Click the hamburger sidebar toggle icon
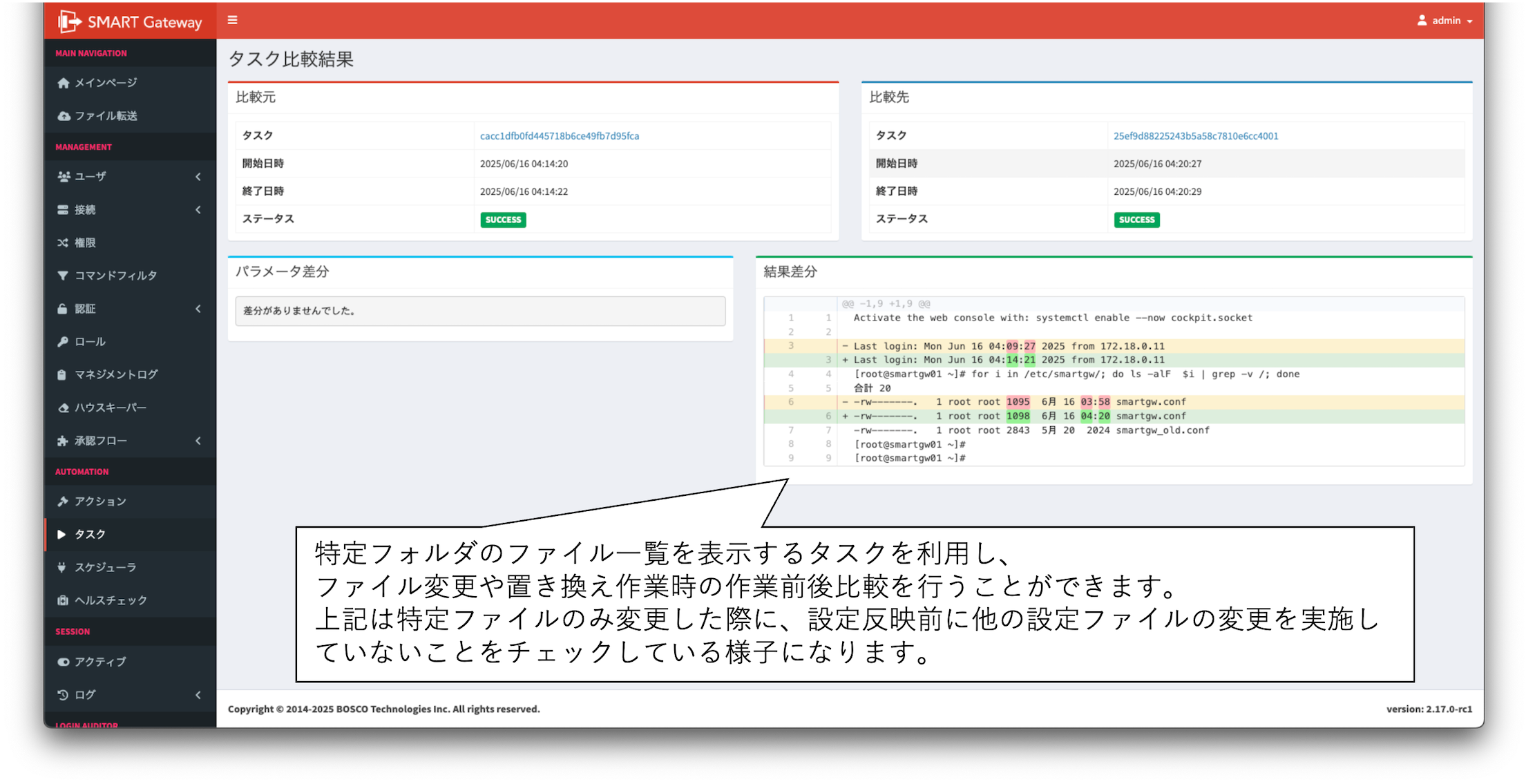The image size is (1526, 784). [x=233, y=20]
